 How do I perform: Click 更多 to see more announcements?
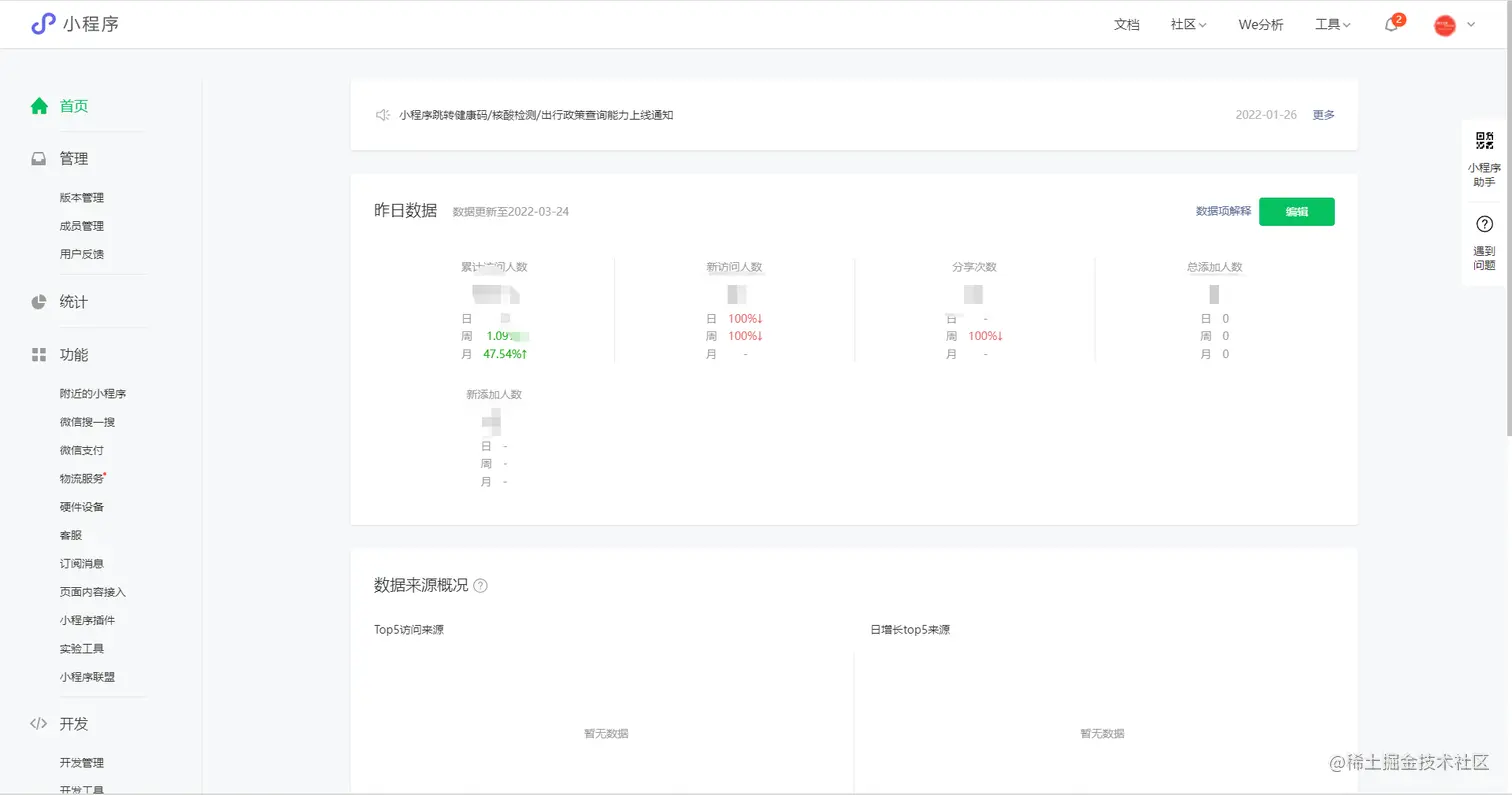[1323, 115]
